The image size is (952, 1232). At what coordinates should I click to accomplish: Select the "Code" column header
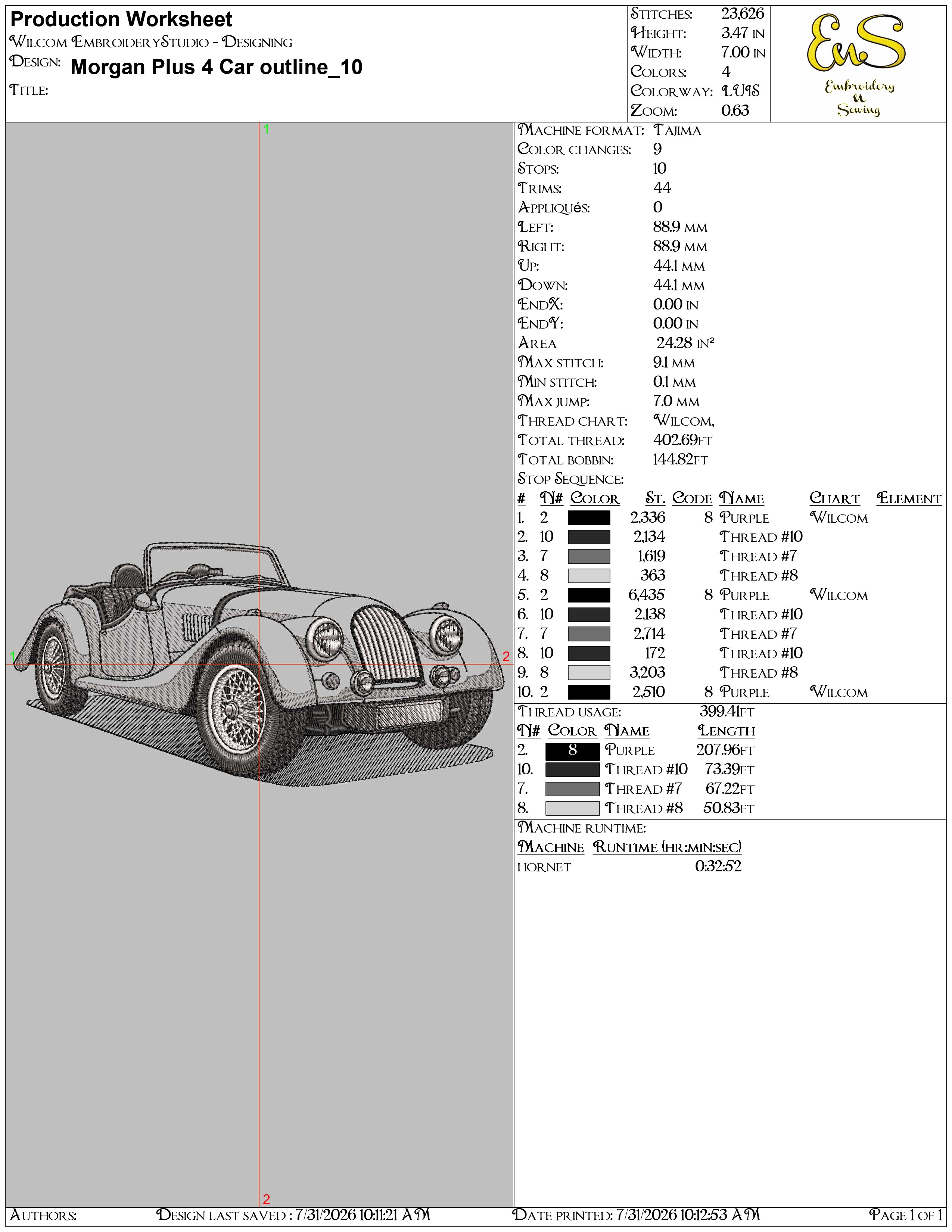coord(692,499)
